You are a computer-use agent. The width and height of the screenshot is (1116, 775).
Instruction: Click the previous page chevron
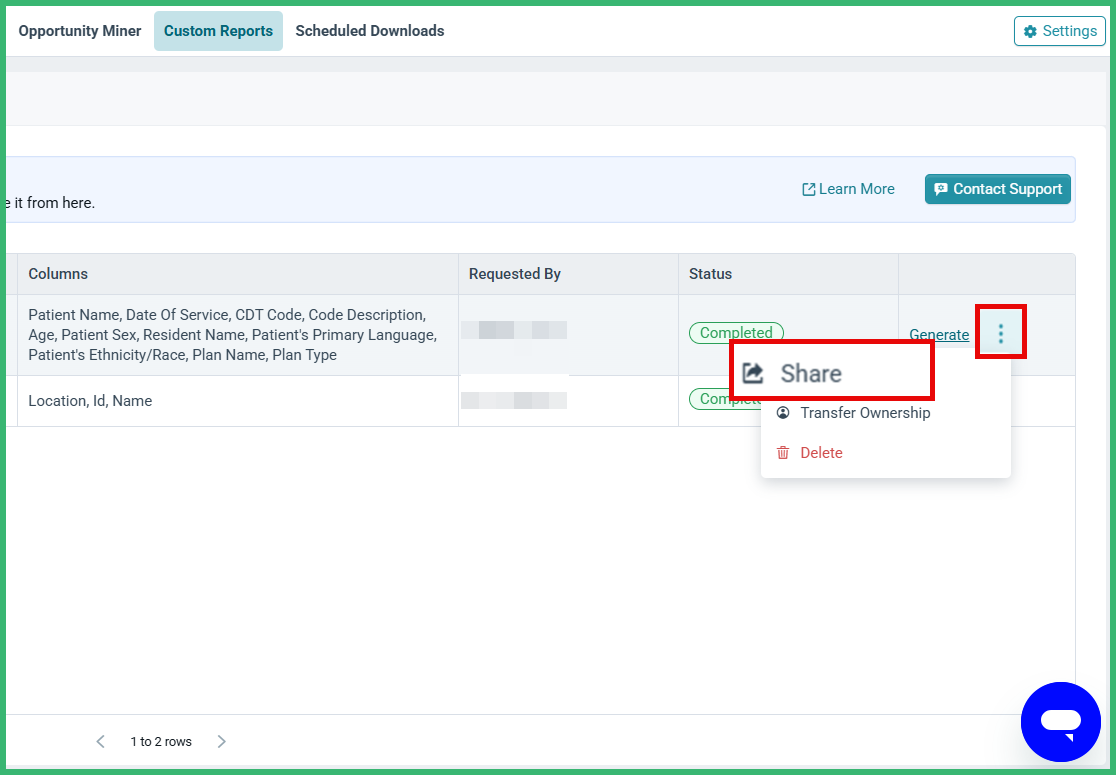100,741
